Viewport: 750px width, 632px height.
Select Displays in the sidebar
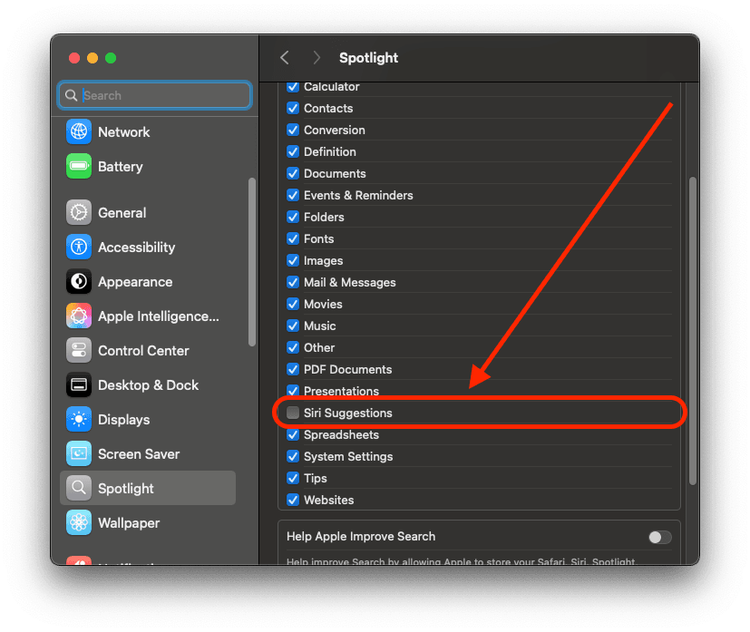pos(124,420)
